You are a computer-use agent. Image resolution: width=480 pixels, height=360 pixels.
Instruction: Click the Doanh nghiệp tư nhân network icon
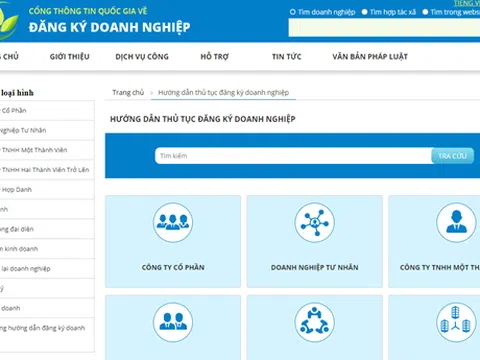point(314,222)
